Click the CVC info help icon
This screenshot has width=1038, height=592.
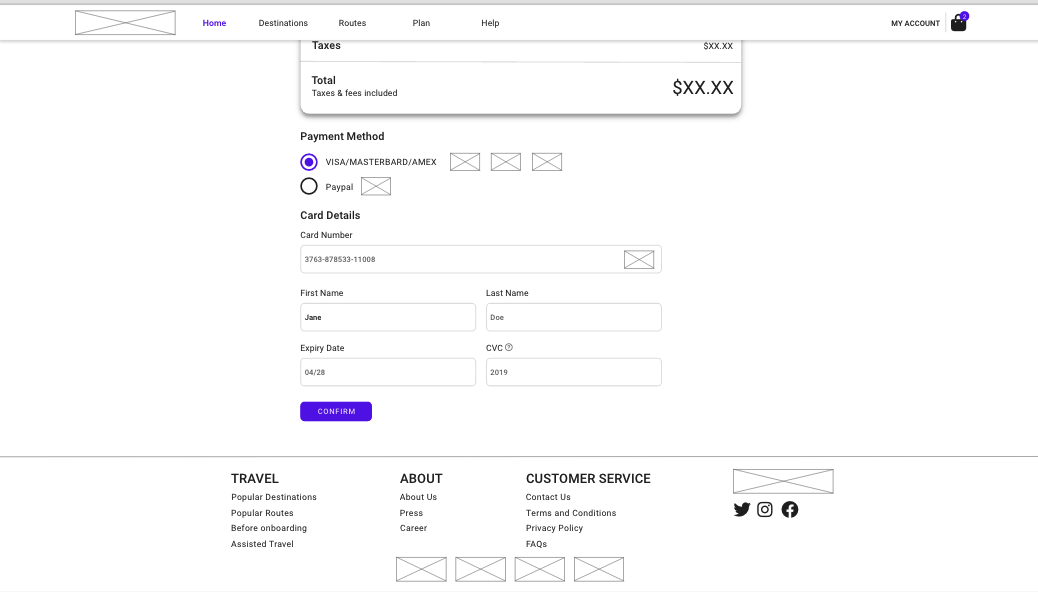(x=509, y=347)
